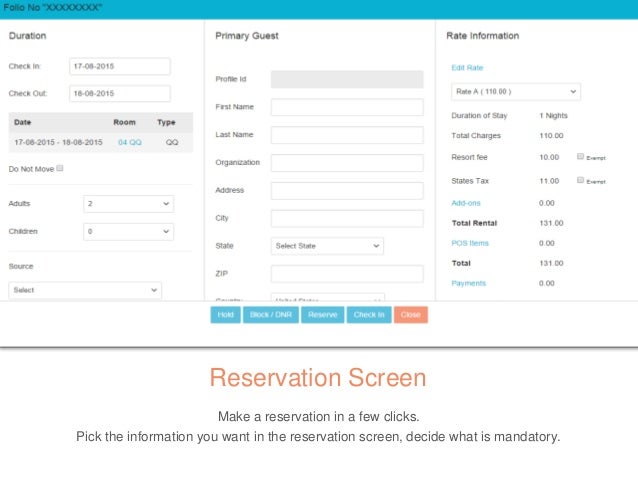The height and width of the screenshot is (479, 638).
Task: Click the City input field
Action: pos(347,219)
